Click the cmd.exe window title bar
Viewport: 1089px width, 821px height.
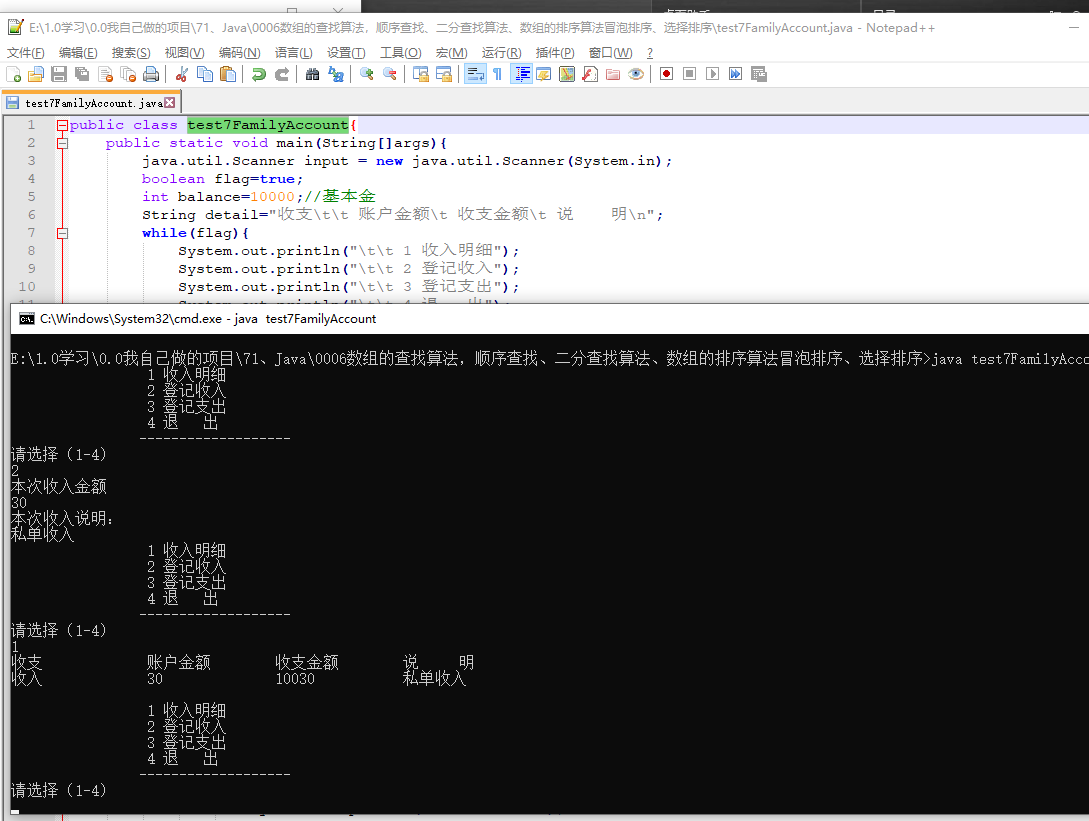550,319
